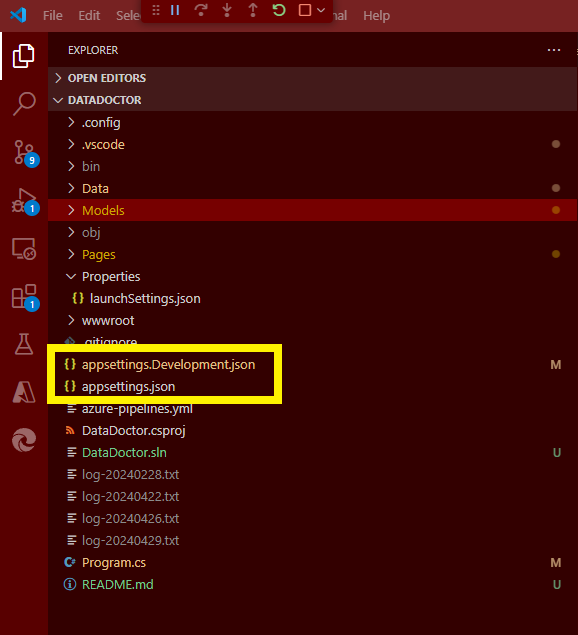
Task: Open the Run and Debug view
Action: tap(25, 201)
